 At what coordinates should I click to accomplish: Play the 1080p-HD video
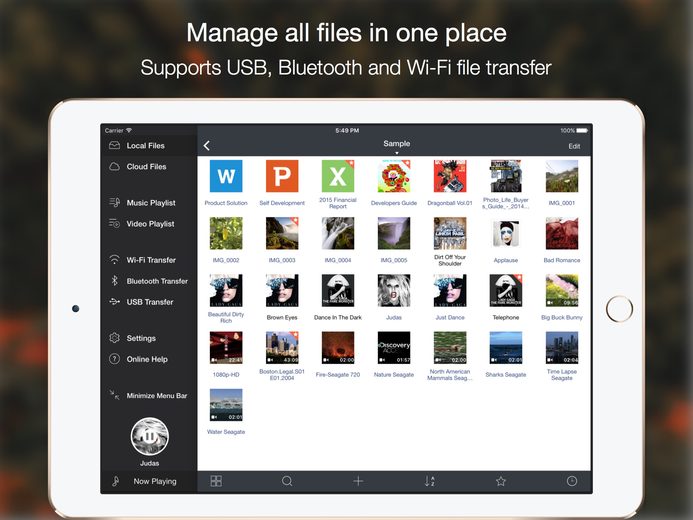[x=226, y=348]
